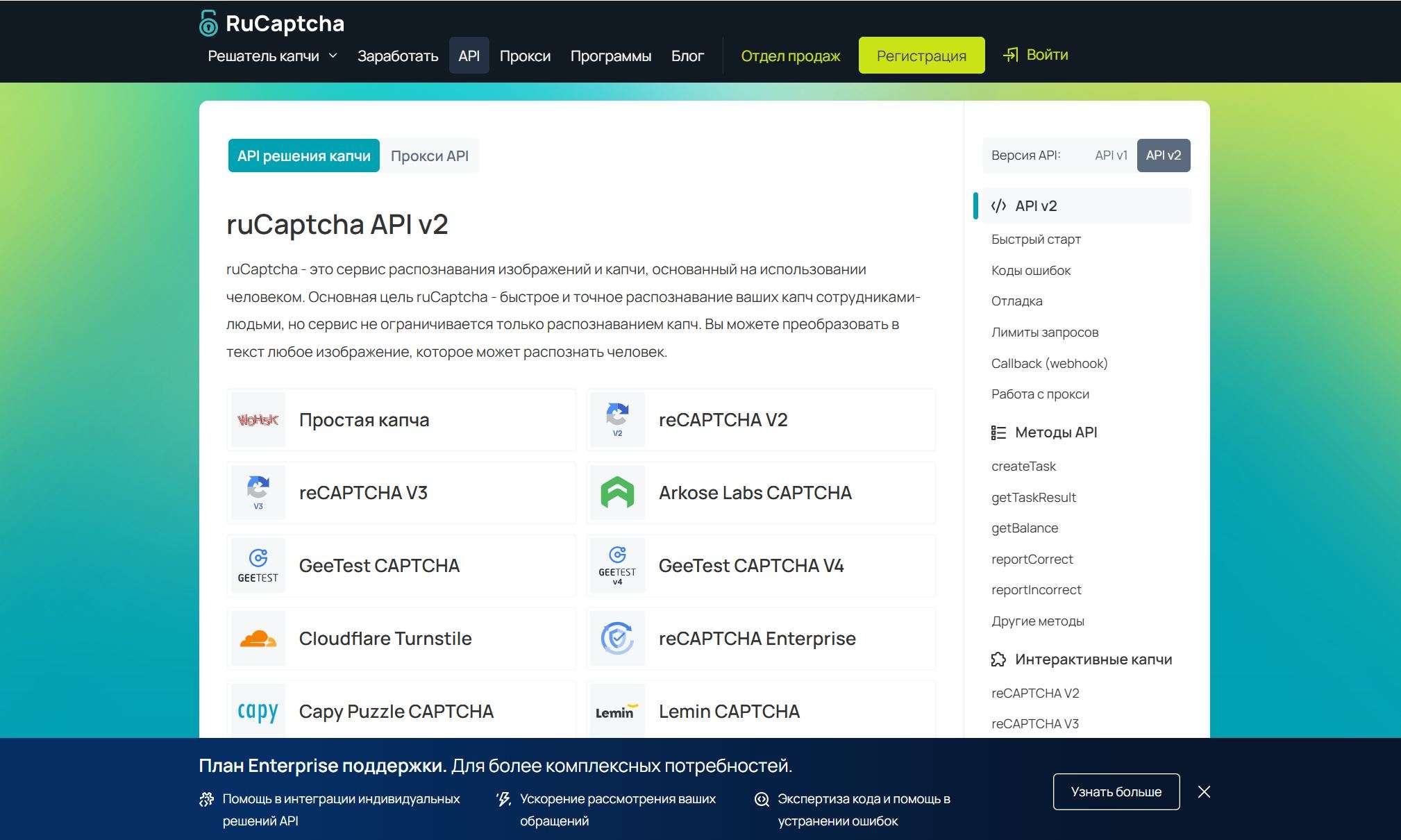Close the Enterprise support banner
The image size is (1401, 840).
click(1204, 791)
